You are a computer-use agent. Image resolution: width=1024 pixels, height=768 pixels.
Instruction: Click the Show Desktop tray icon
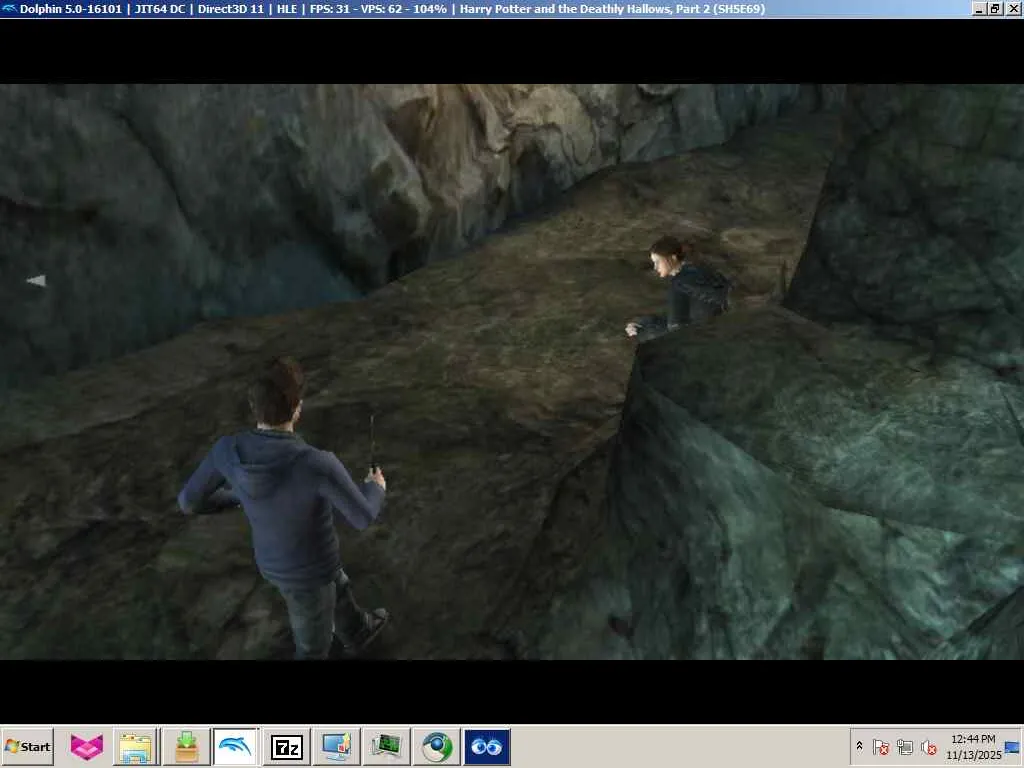tap(1013, 747)
